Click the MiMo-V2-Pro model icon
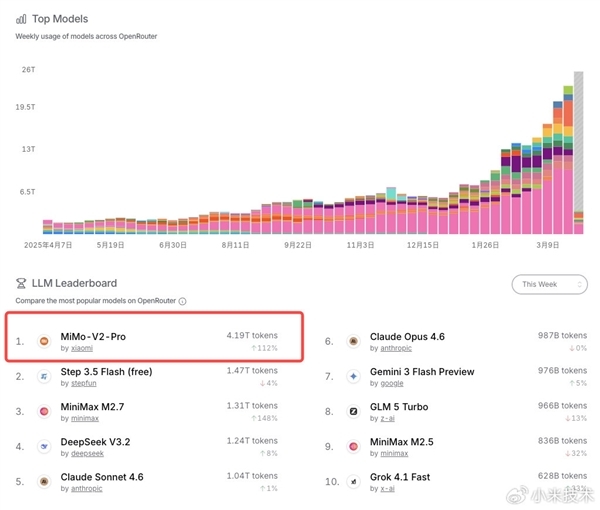Screen dimensions: 600x510 tap(44, 341)
